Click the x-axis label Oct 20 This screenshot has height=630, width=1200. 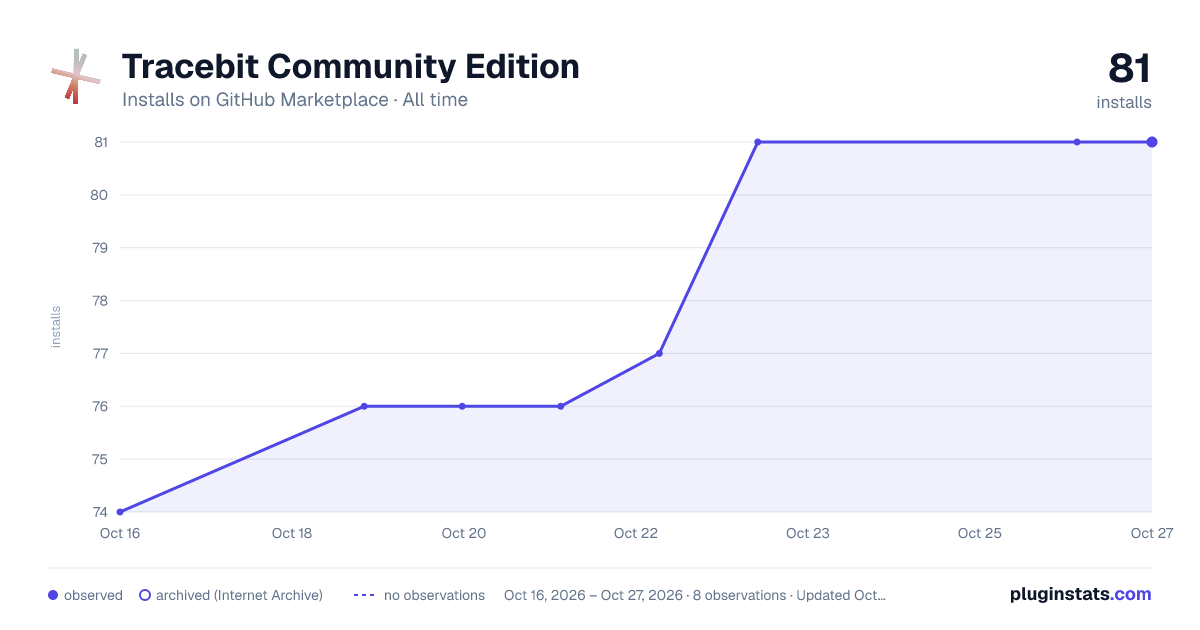pyautogui.click(x=464, y=533)
